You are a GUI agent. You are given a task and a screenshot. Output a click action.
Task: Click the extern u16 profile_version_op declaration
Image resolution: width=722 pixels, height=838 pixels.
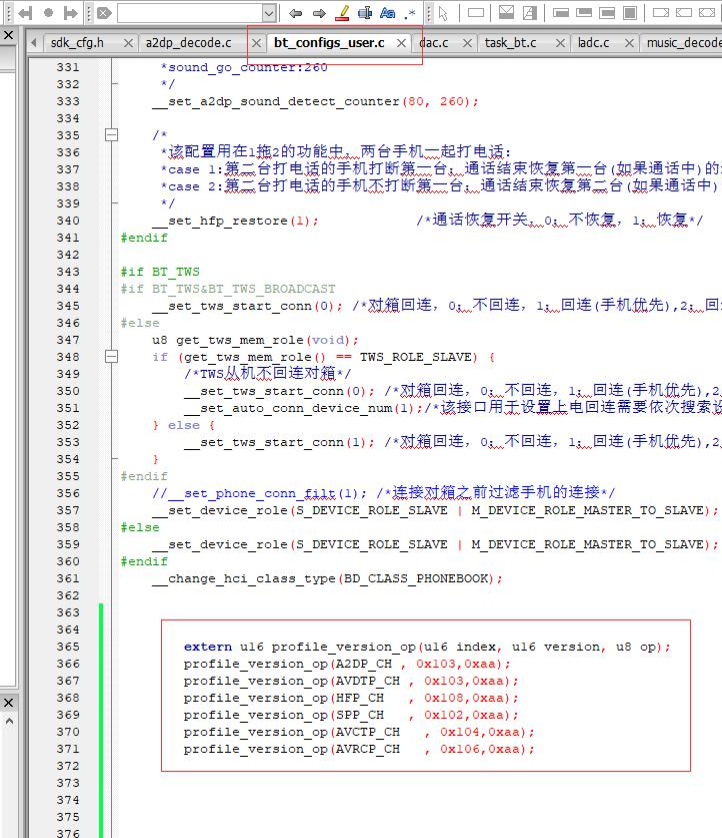(x=427, y=647)
